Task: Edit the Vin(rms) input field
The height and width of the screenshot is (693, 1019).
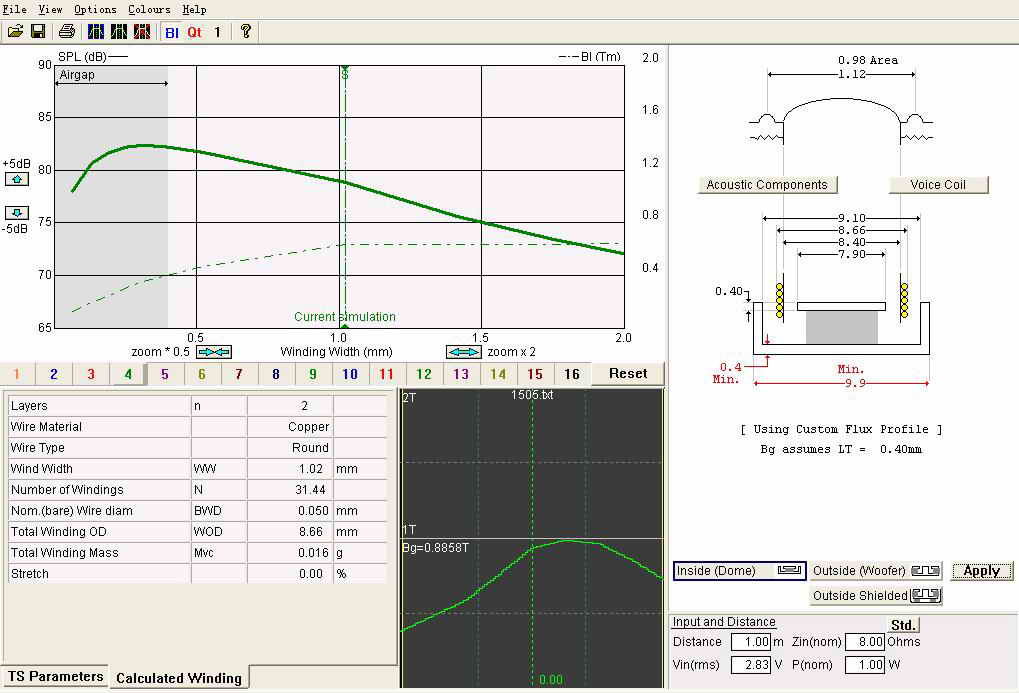Action: click(751, 664)
